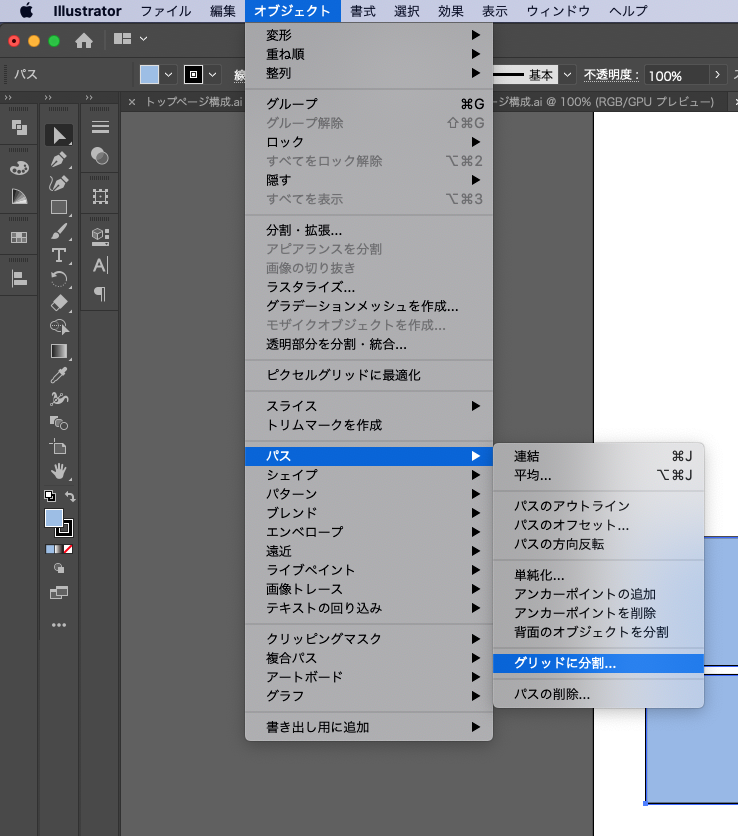Choose ピクセルグリッドに最適化 menu item
The image size is (738, 836).
(368, 375)
